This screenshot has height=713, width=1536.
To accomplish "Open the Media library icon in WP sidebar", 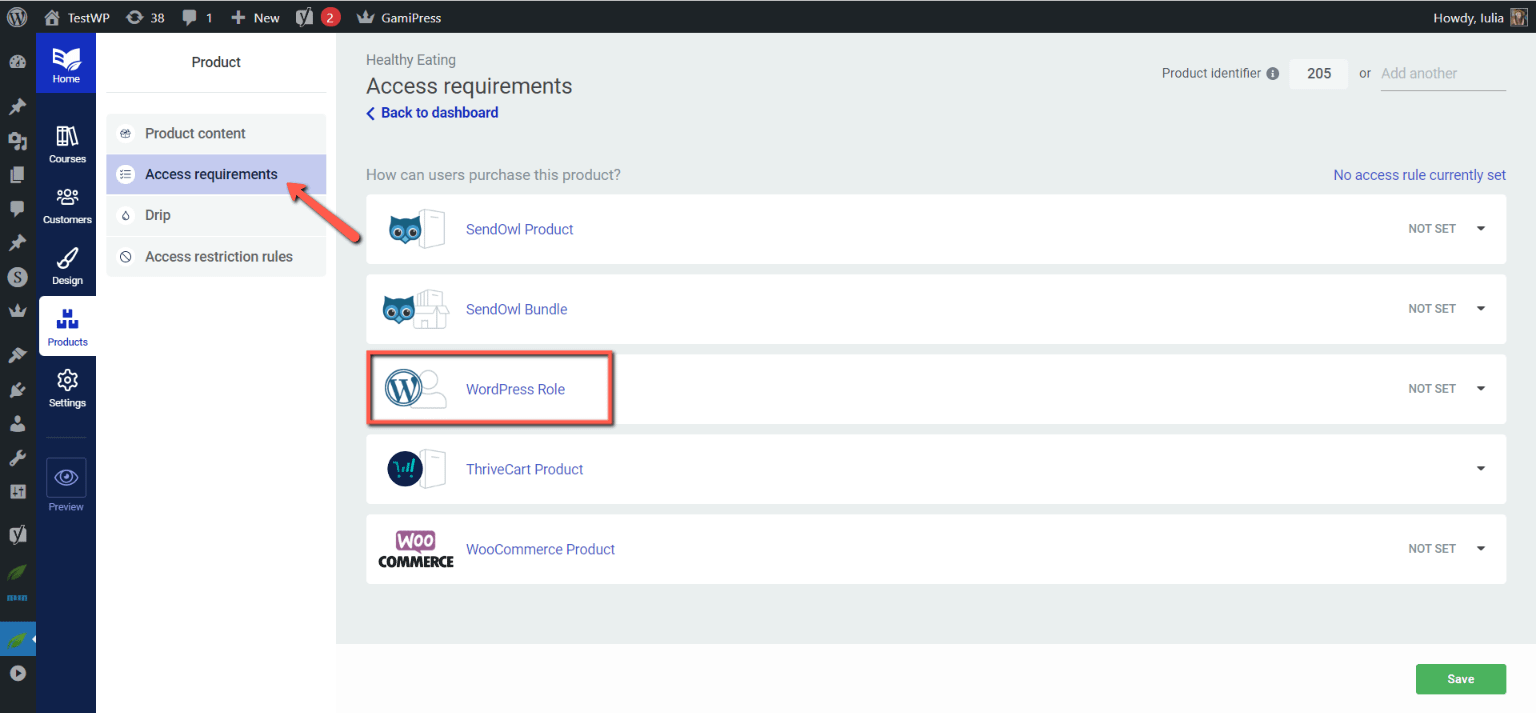I will click(17, 141).
